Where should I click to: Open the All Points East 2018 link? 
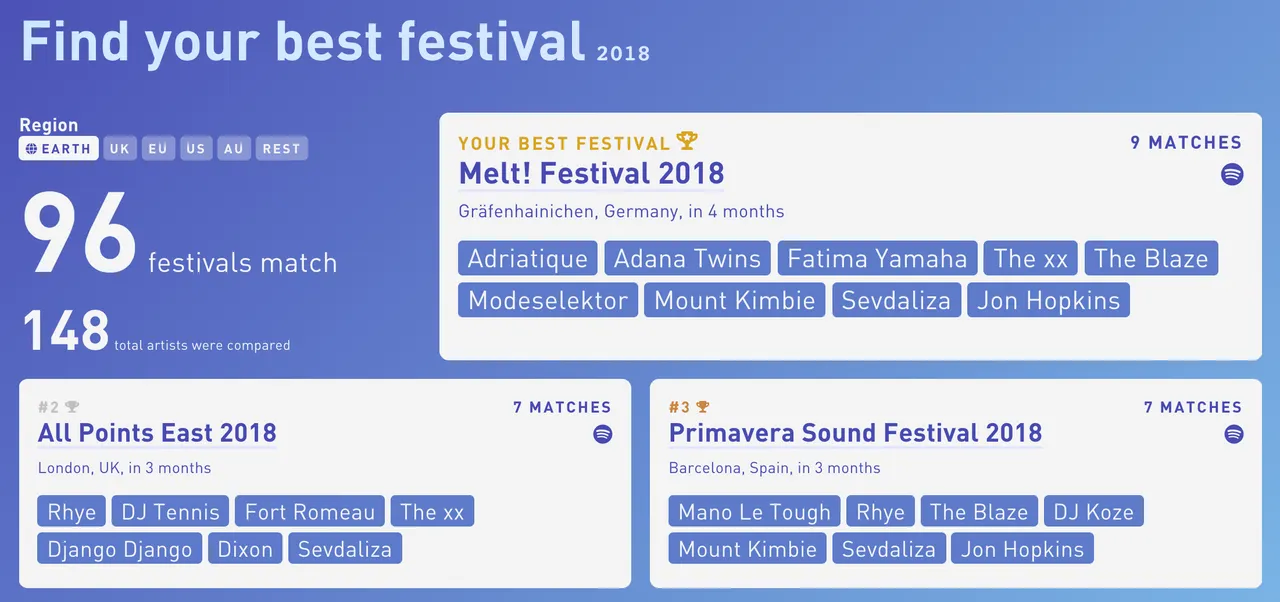point(157,433)
